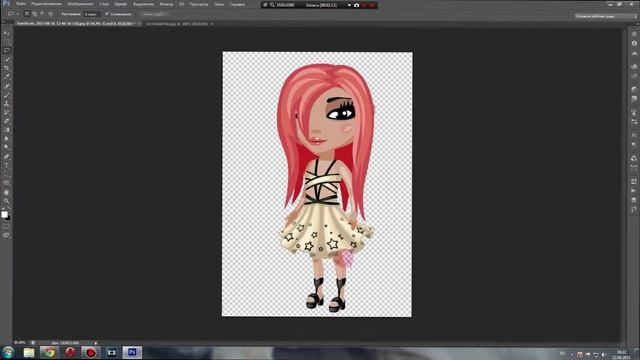Select the Zoom tool

point(7,201)
